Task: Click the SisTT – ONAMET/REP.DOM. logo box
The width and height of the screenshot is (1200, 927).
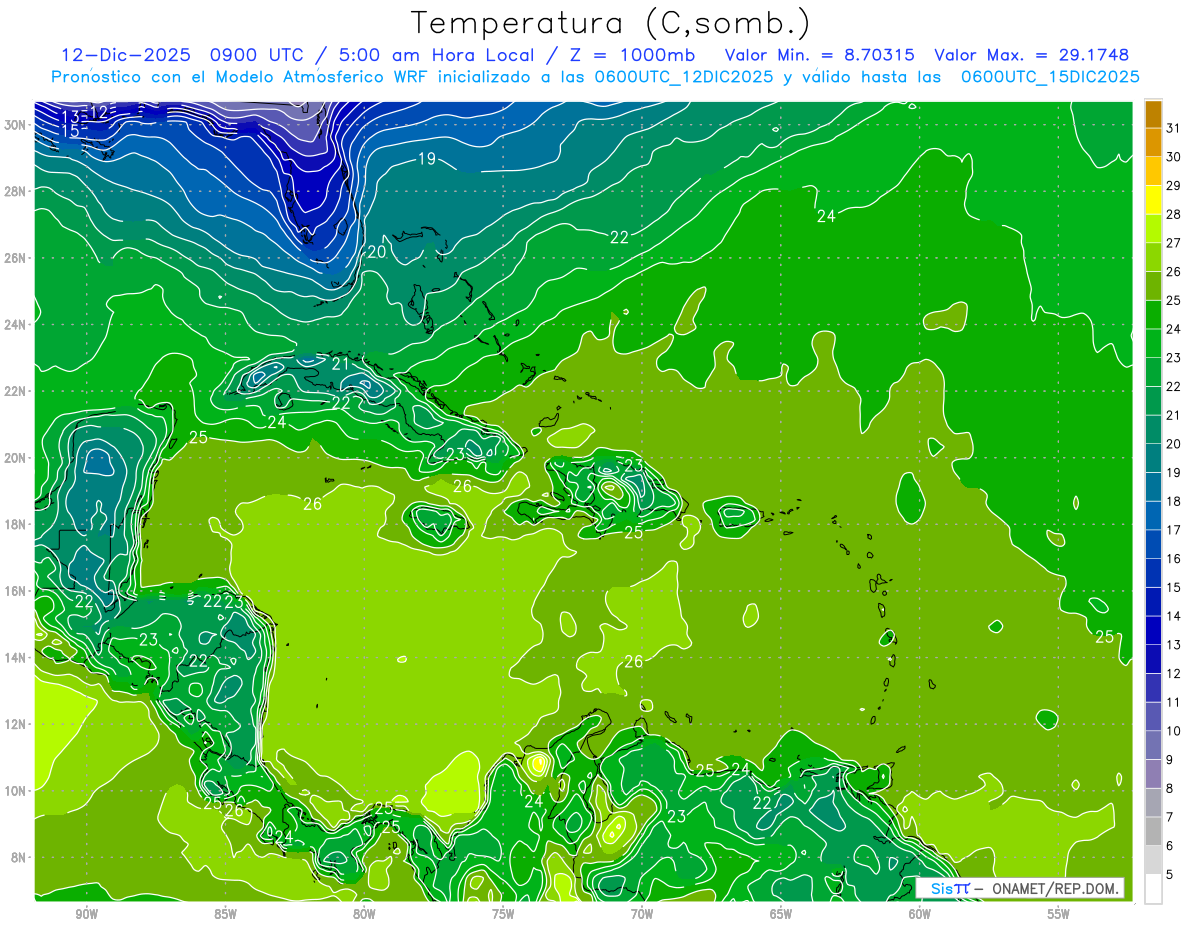Action: pyautogui.click(x=1019, y=888)
